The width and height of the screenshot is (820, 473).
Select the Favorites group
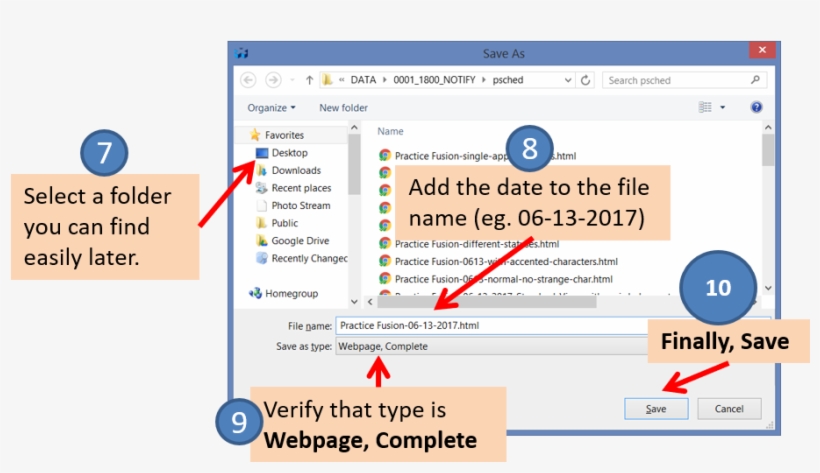pos(284,135)
